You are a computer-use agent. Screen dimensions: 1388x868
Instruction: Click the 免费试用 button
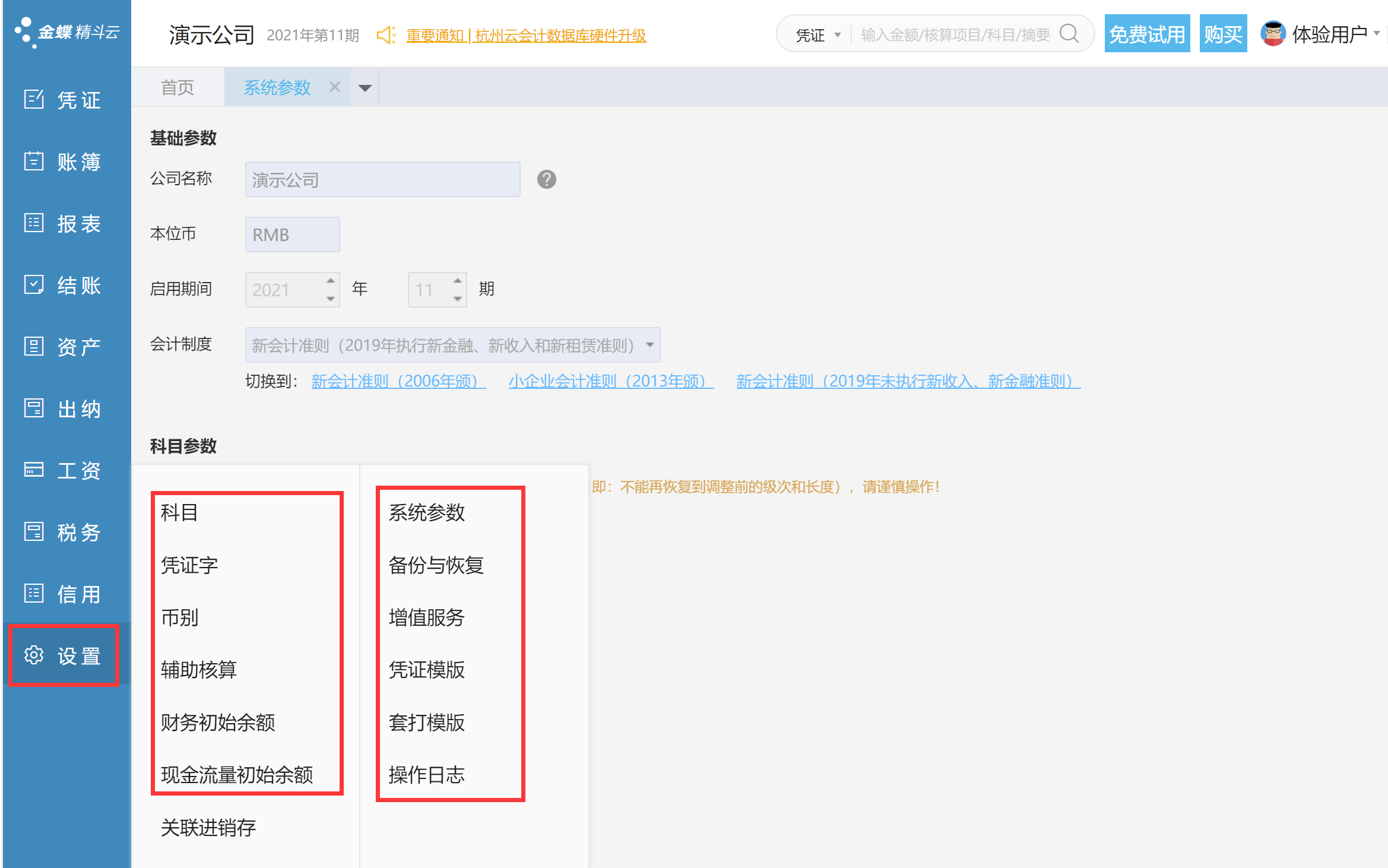tap(1146, 34)
